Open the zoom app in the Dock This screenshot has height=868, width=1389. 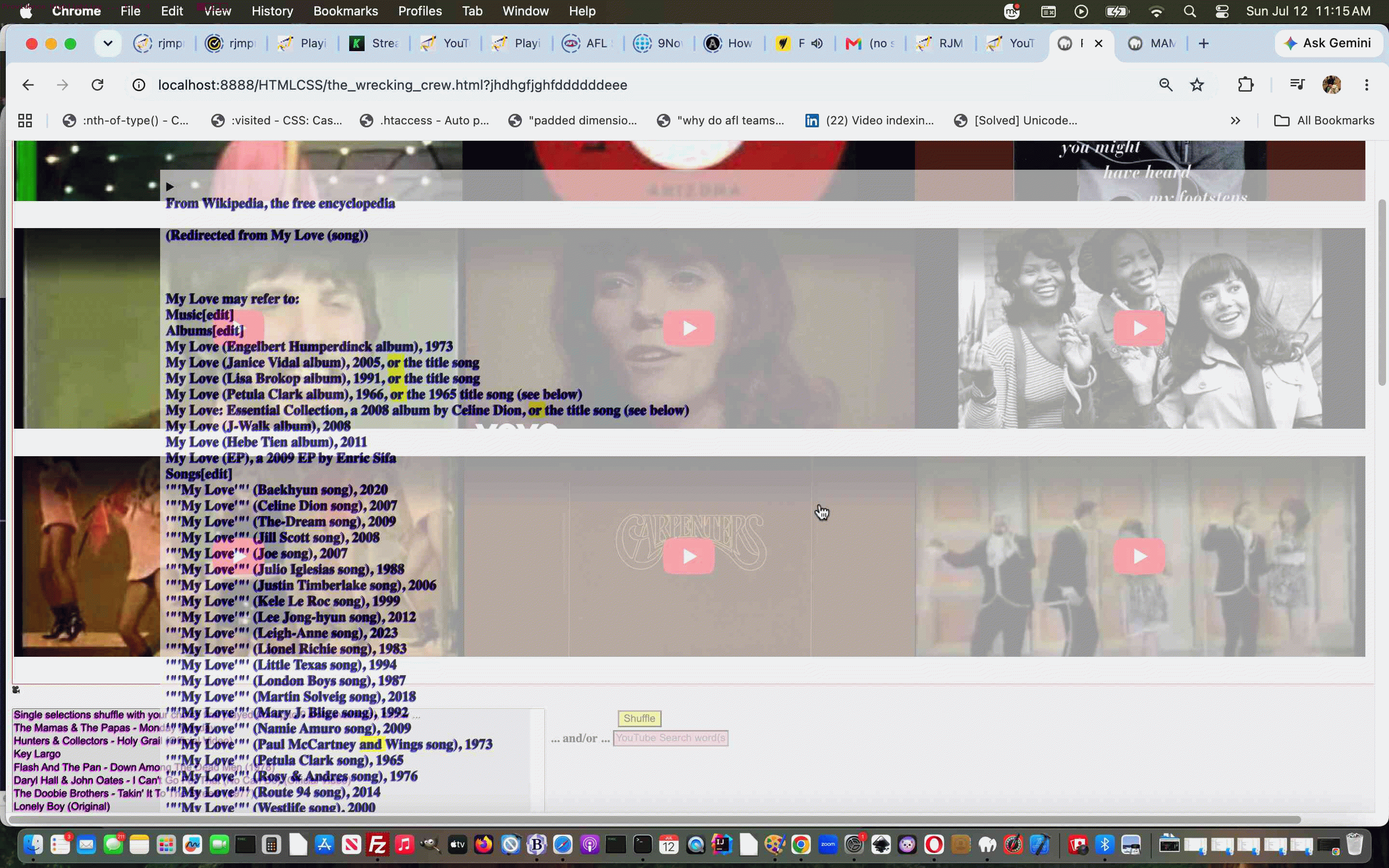828,844
